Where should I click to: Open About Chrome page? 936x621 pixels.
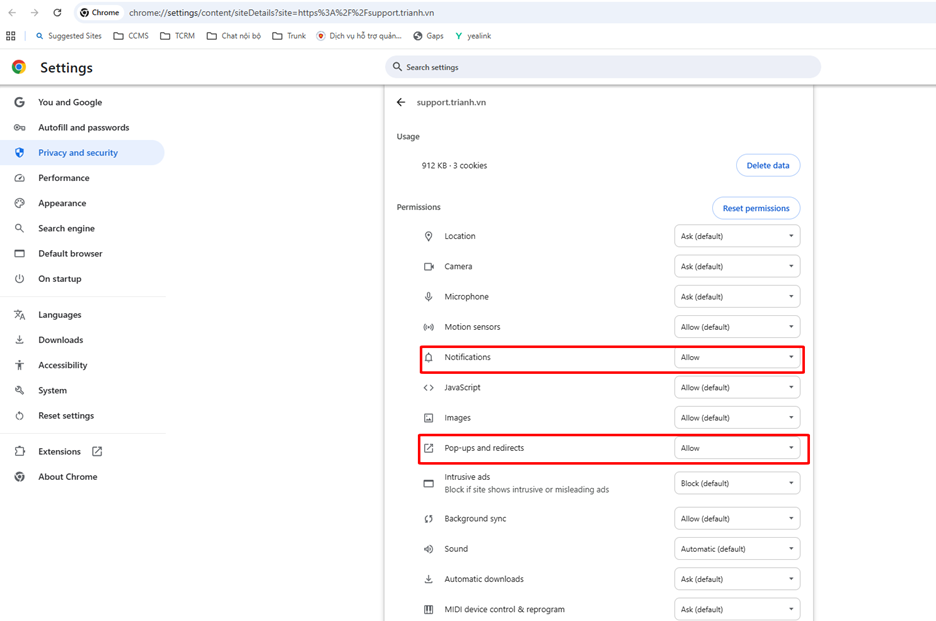(x=82, y=476)
